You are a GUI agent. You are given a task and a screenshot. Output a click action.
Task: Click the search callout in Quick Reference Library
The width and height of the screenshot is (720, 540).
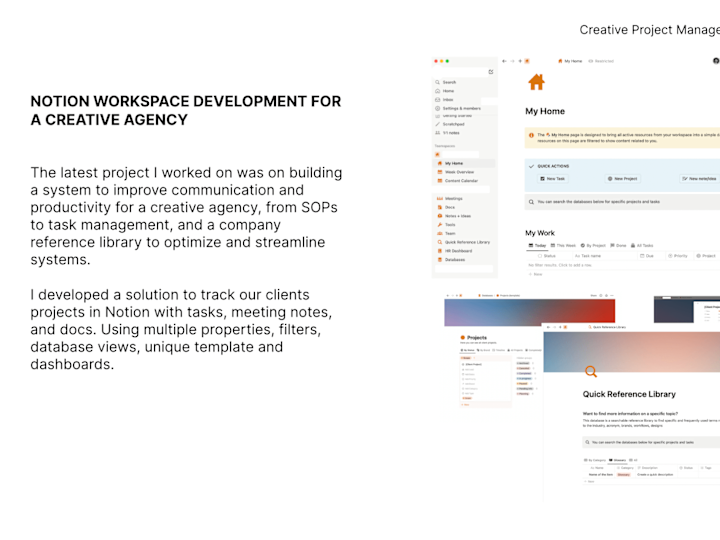point(651,442)
